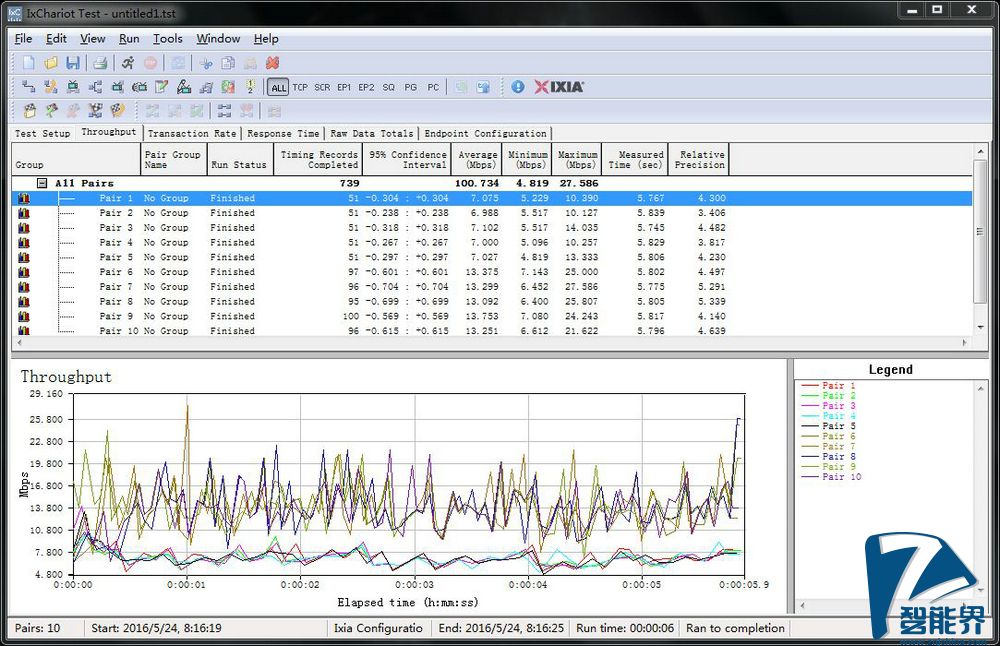Click the IXIA logo button

[559, 87]
